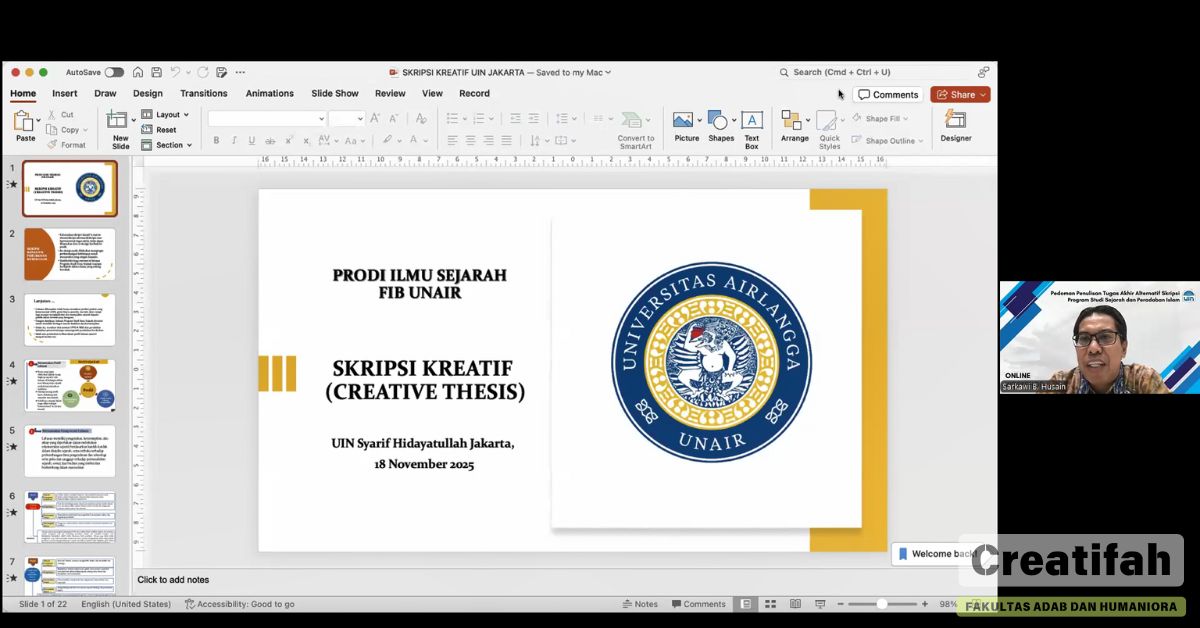Click the Comments button near Share

point(888,94)
